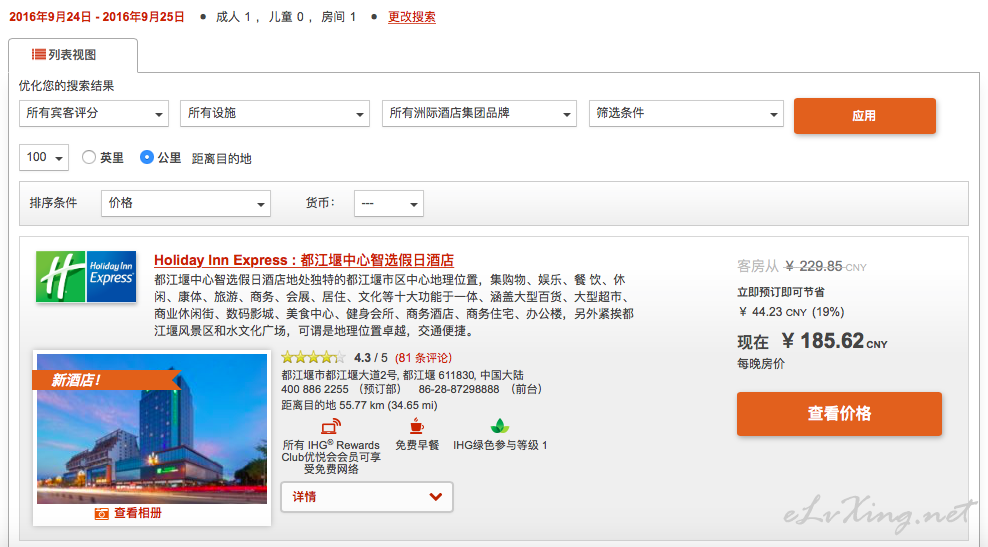Open the 筛选条件 filter dropdown
The width and height of the screenshot is (988, 547).
point(686,113)
